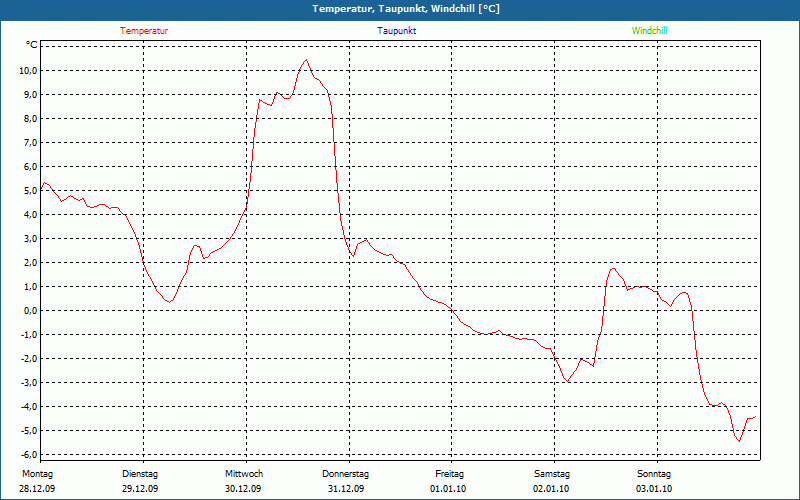The width and height of the screenshot is (800, 500).
Task: Click the Tuesday curve minimum just above 0 degrees
Action: (x=169, y=302)
